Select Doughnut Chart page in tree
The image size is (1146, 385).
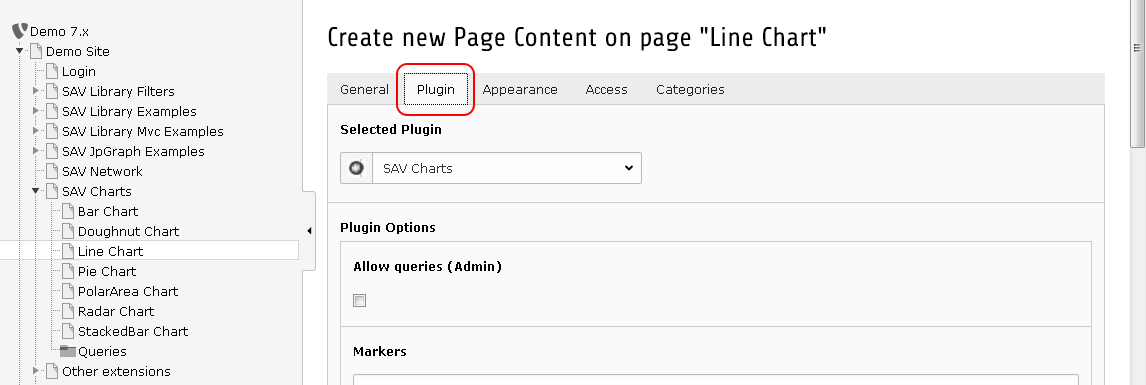coord(129,231)
